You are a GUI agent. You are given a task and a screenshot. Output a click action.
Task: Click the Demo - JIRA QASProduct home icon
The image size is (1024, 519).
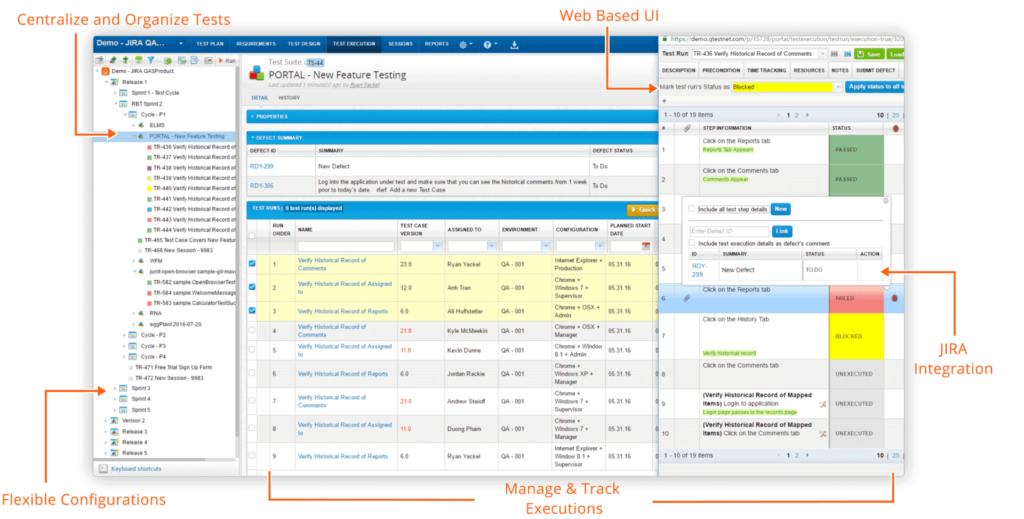click(x=105, y=71)
